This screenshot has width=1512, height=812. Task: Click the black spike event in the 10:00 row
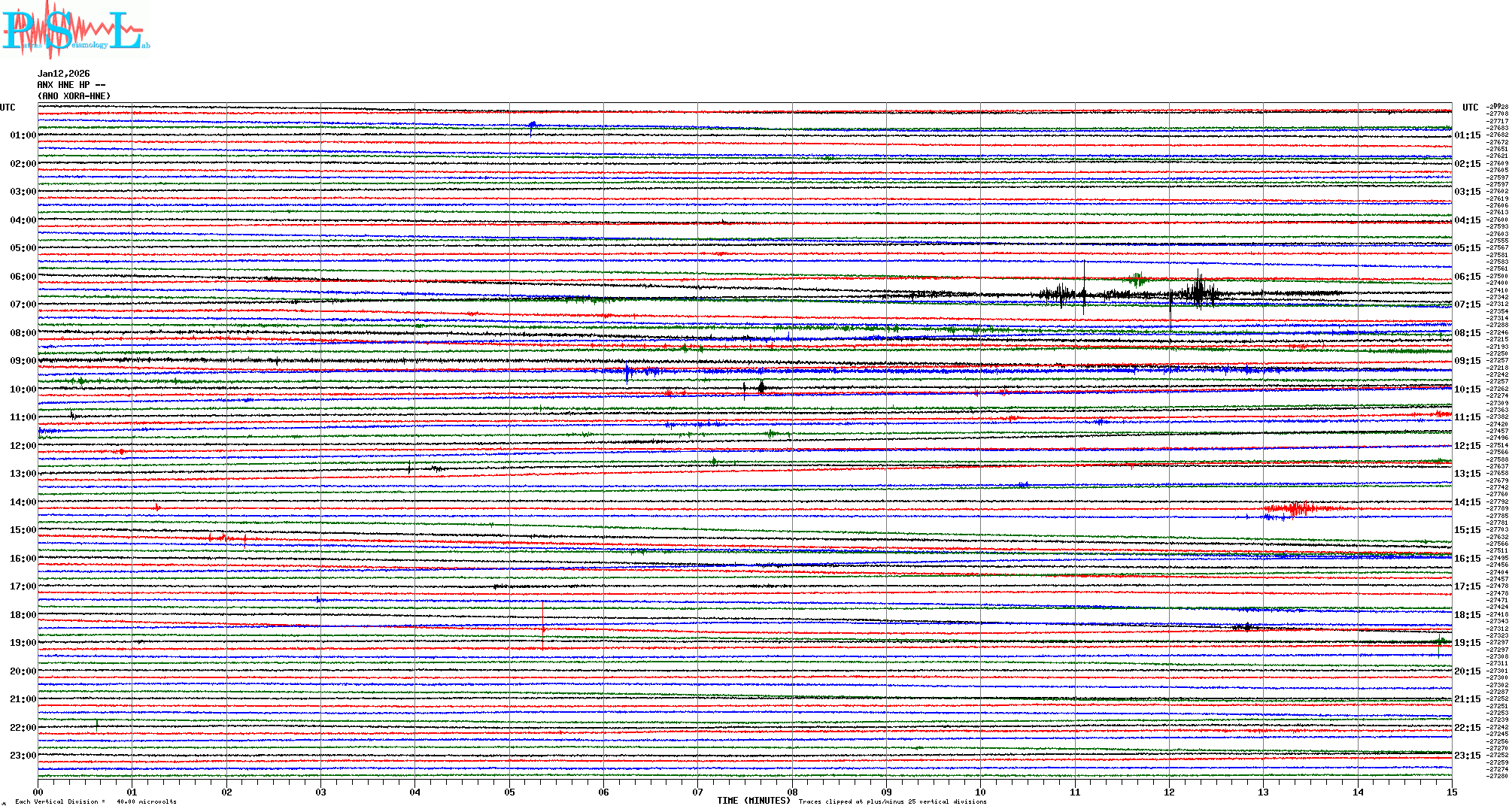(x=761, y=387)
